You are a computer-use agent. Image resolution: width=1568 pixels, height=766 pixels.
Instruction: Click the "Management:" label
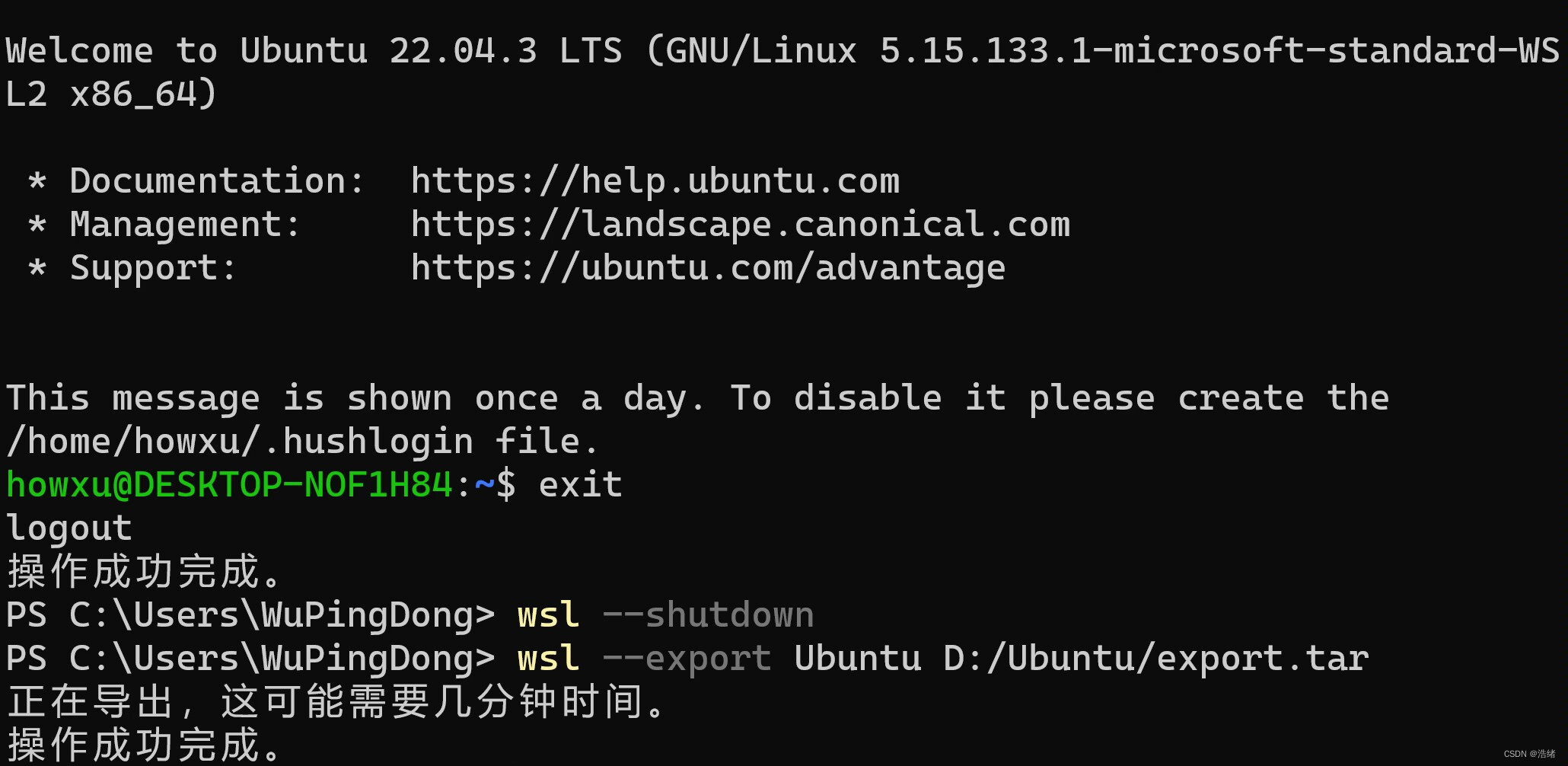coord(185,225)
